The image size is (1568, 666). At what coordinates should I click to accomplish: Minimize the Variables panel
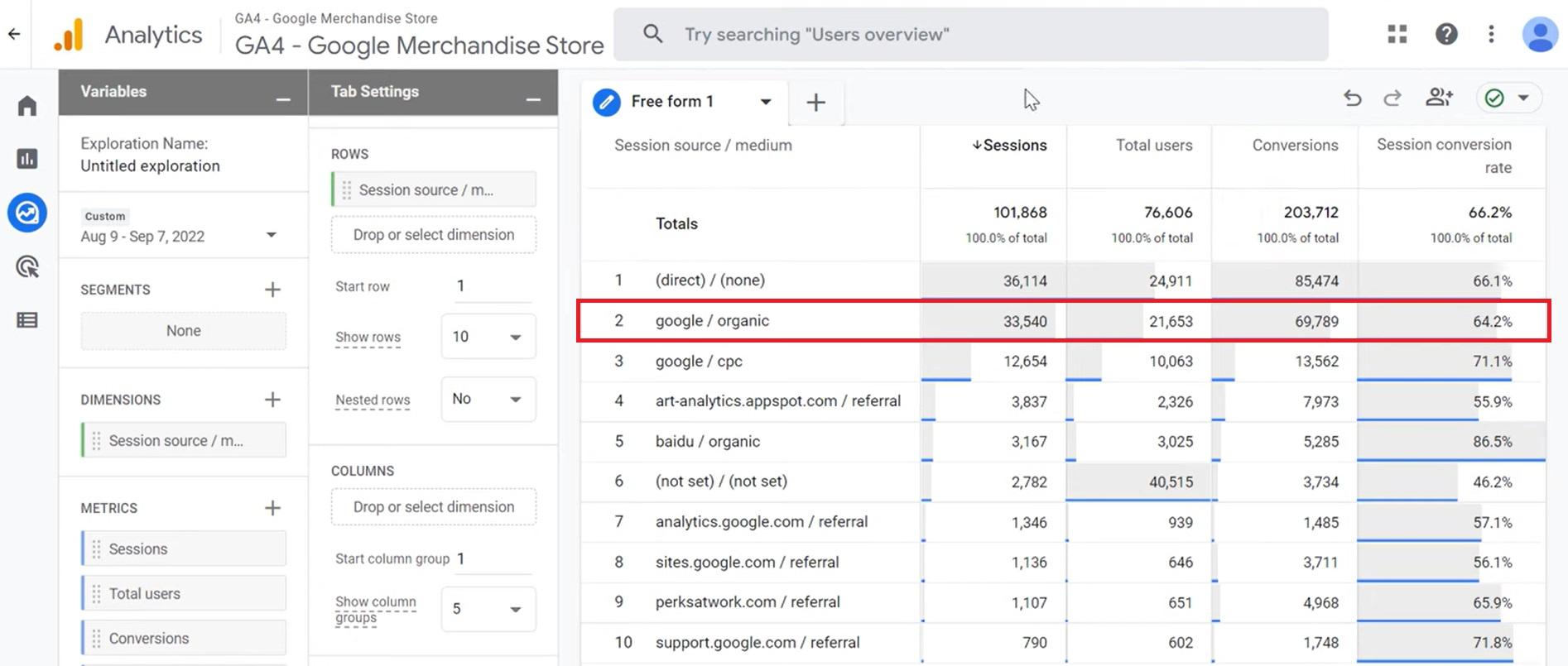click(x=283, y=99)
